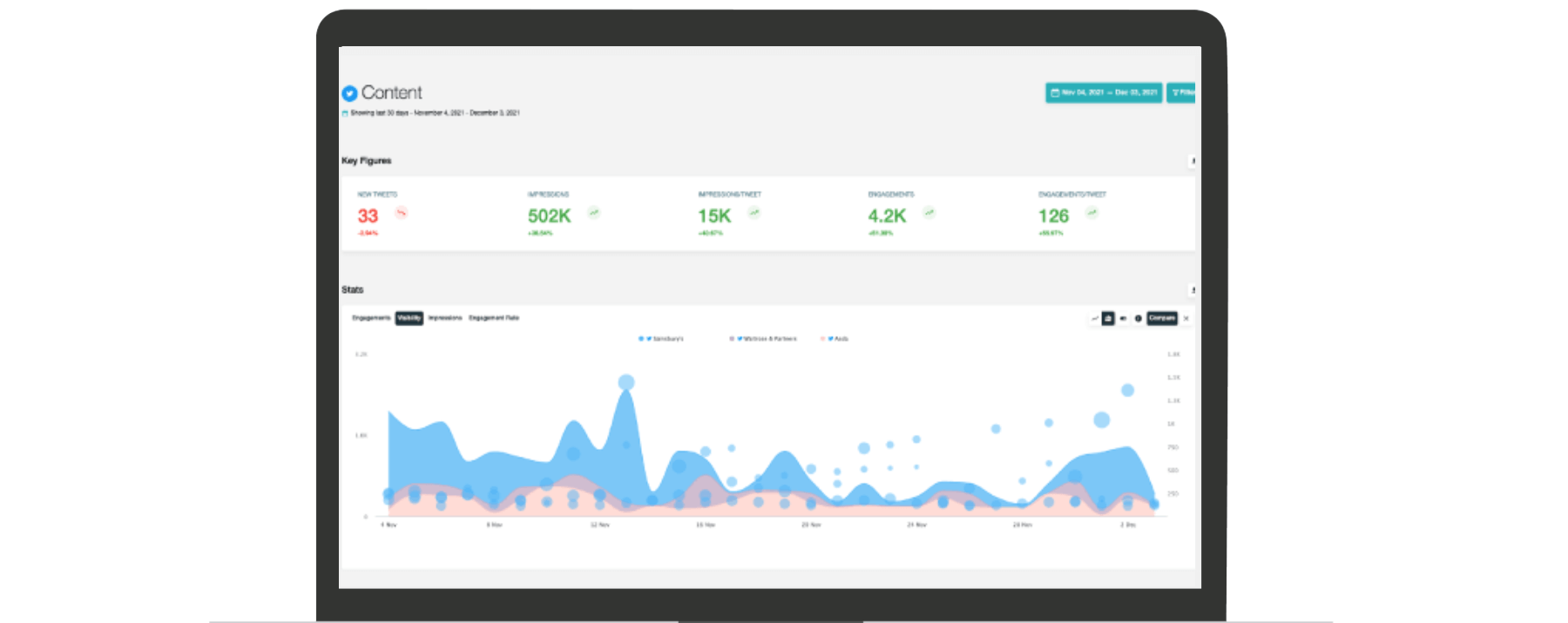Click the downward trend icon beside 33 tweets
Viewport: 1568px width, 623px height.
tap(402, 213)
